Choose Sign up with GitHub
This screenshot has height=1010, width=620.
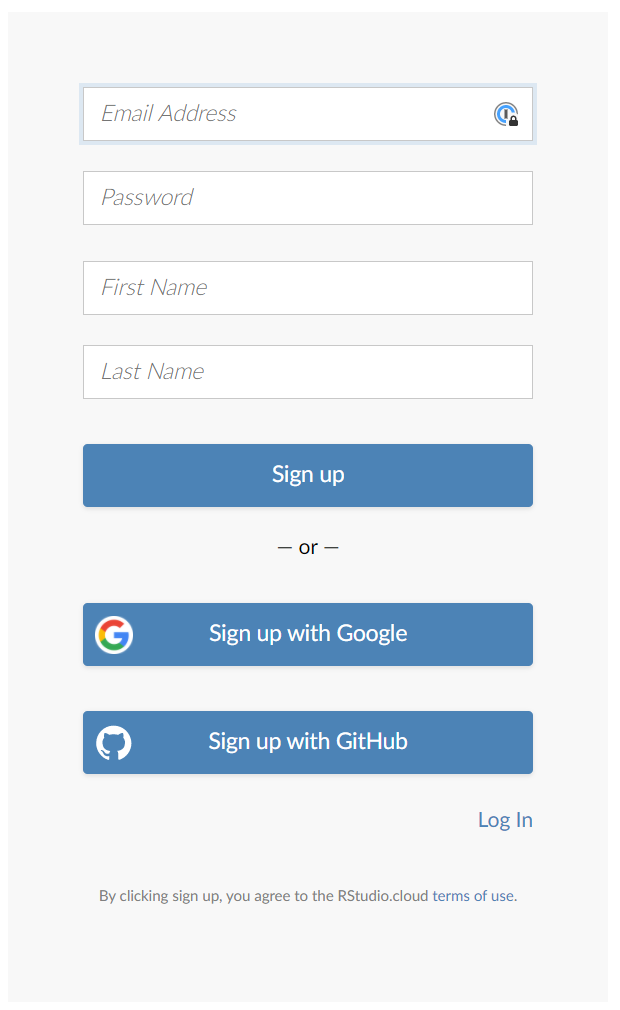pyautogui.click(x=307, y=742)
